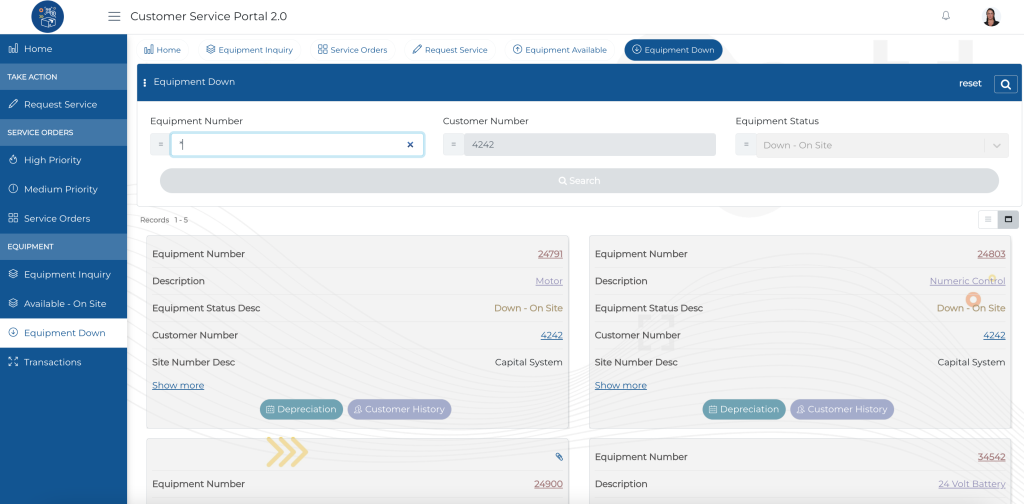Open Available - On Site in sidebar
Image resolution: width=1024 pixels, height=504 pixels.
(x=63, y=304)
